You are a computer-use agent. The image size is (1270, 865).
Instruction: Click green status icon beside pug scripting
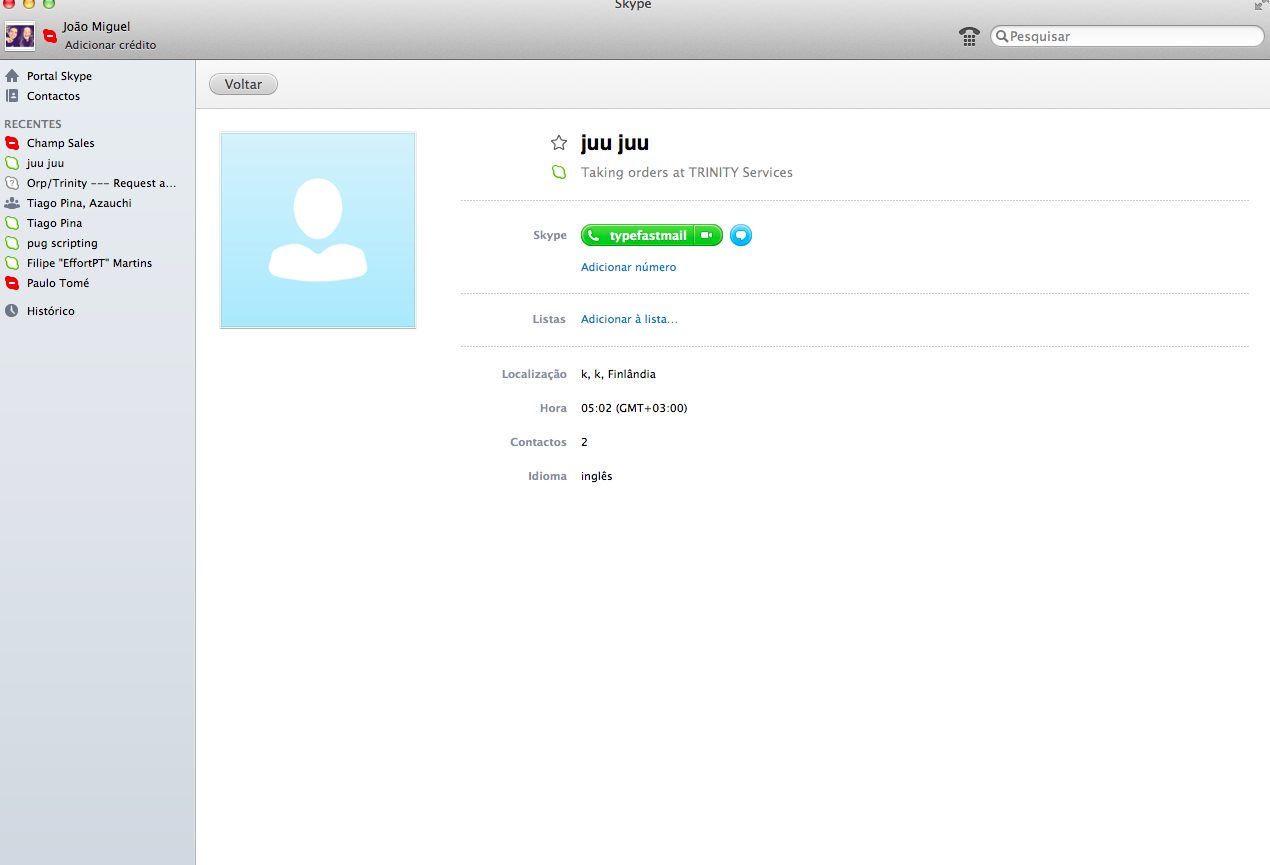12,243
